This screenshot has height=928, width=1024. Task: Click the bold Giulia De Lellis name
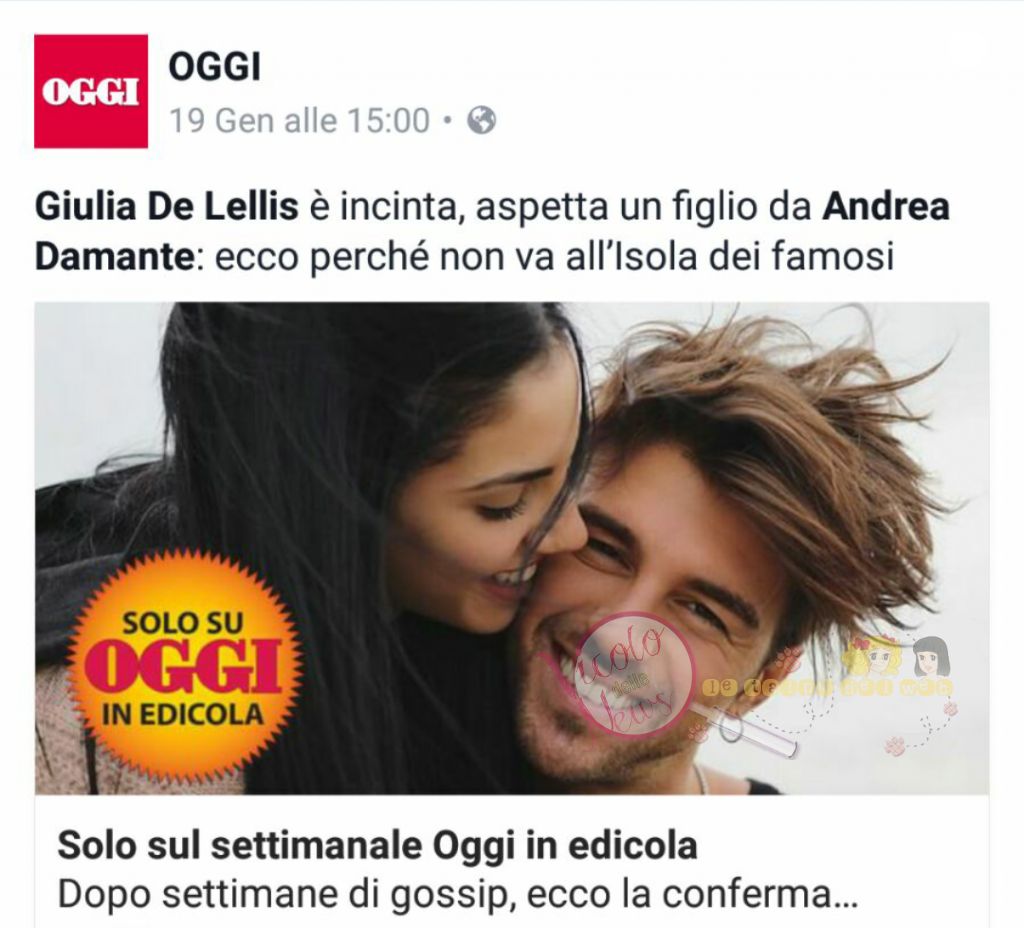click(167, 207)
